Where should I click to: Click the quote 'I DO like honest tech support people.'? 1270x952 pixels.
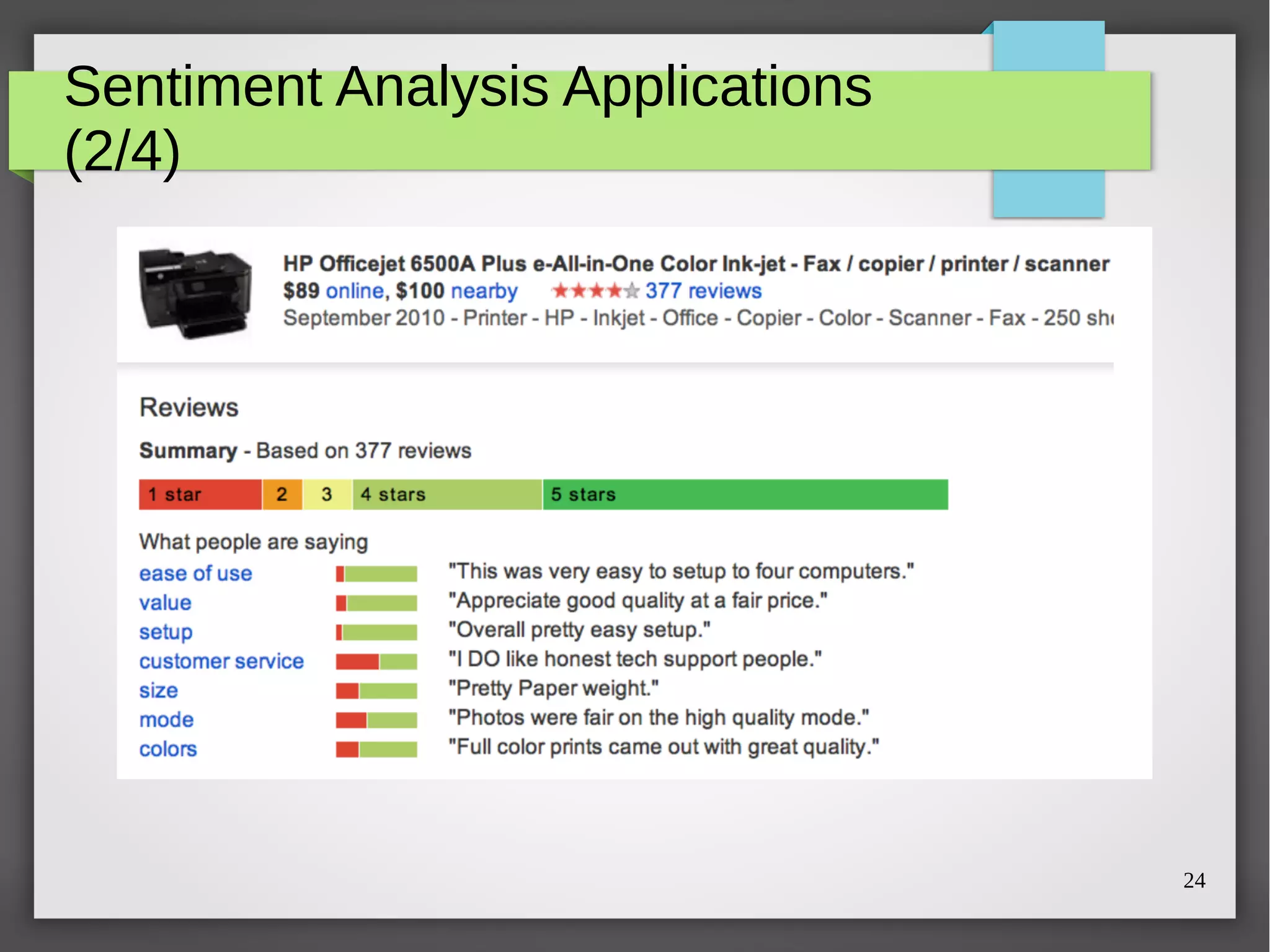(635, 659)
